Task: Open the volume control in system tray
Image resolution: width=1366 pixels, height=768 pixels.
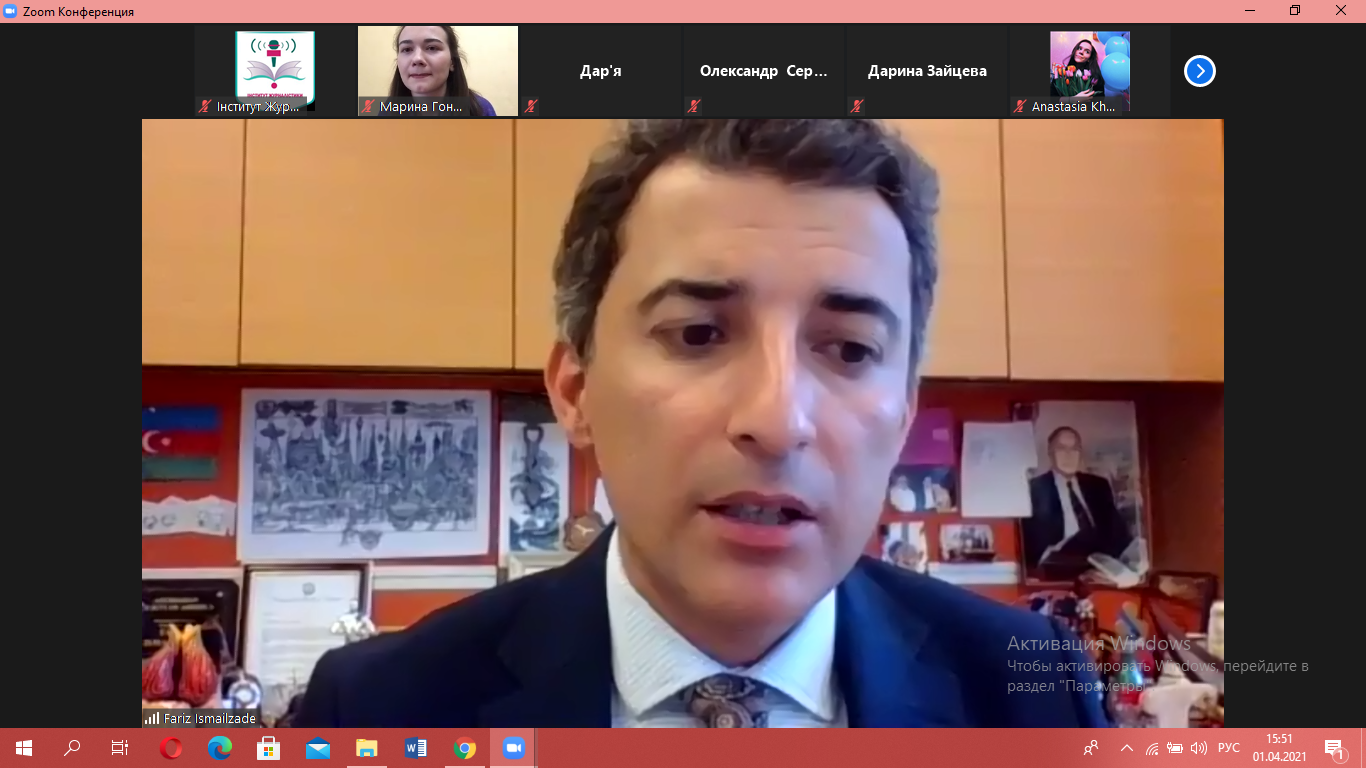Action: coord(1199,748)
